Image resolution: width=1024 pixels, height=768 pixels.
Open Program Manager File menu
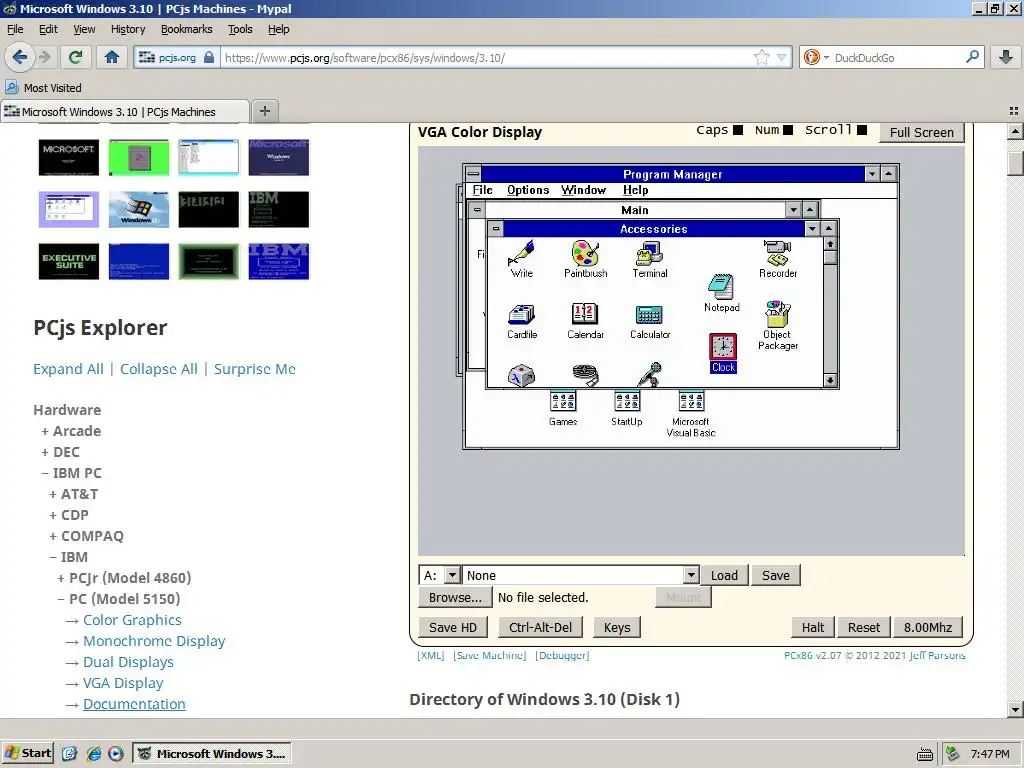coord(483,190)
